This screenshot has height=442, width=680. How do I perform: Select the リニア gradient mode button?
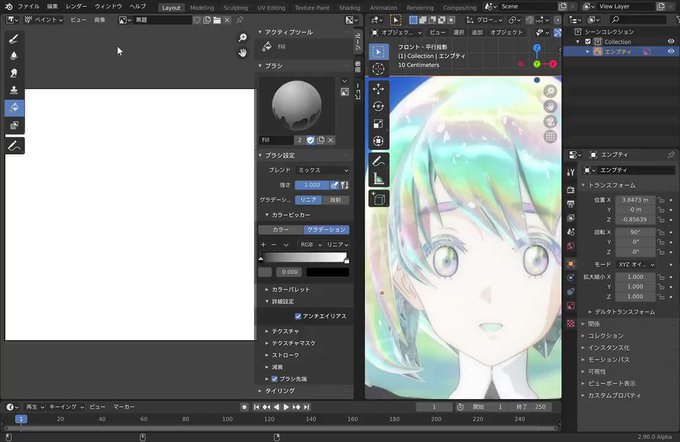point(309,200)
